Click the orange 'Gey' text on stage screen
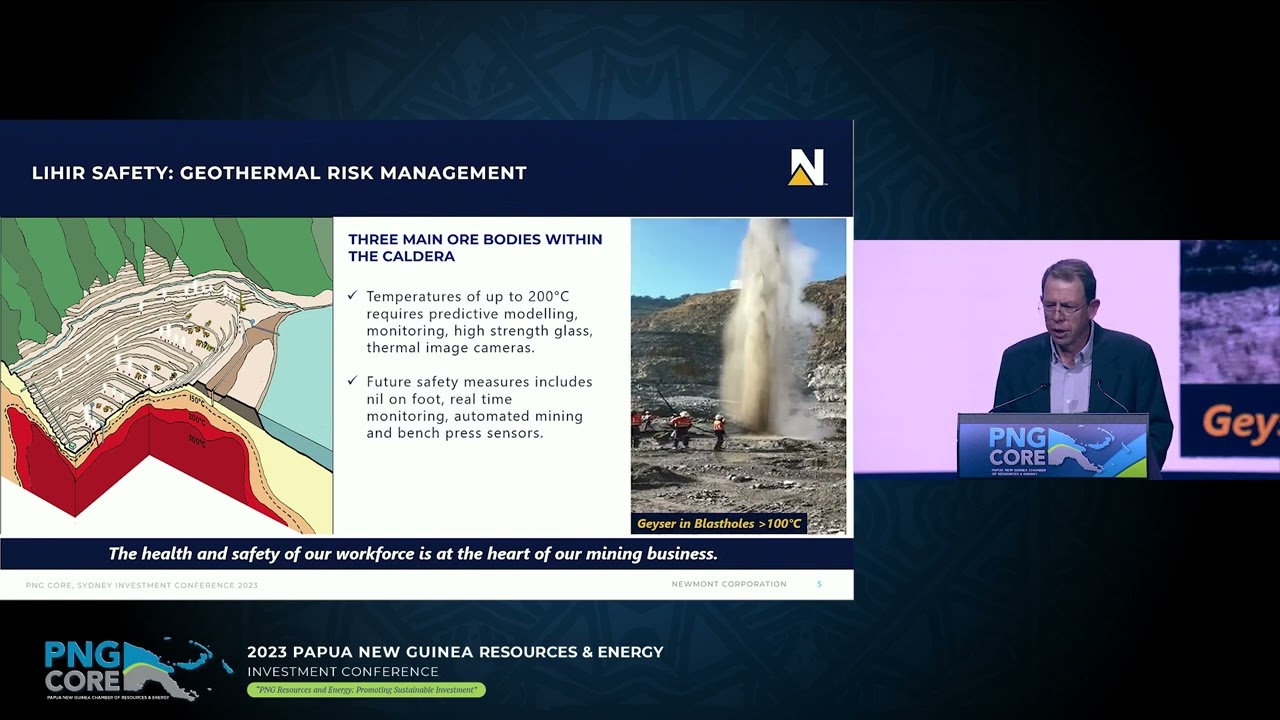Viewport: 1280px width, 720px height. pos(1240,425)
